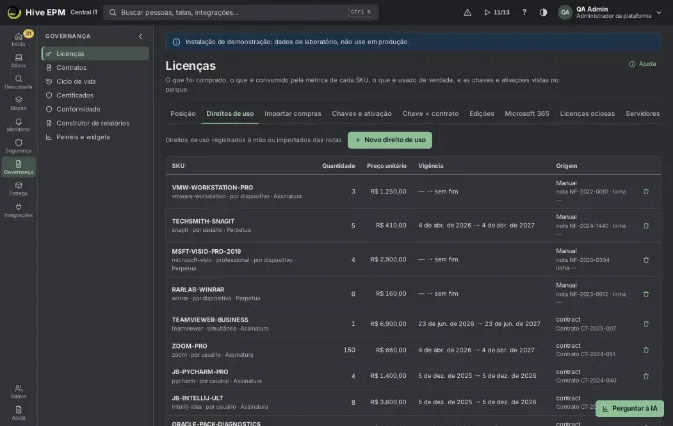Delete the MSFT-VISIO-PRO-2019 entitlement row
The width and height of the screenshot is (673, 426).
(x=646, y=260)
